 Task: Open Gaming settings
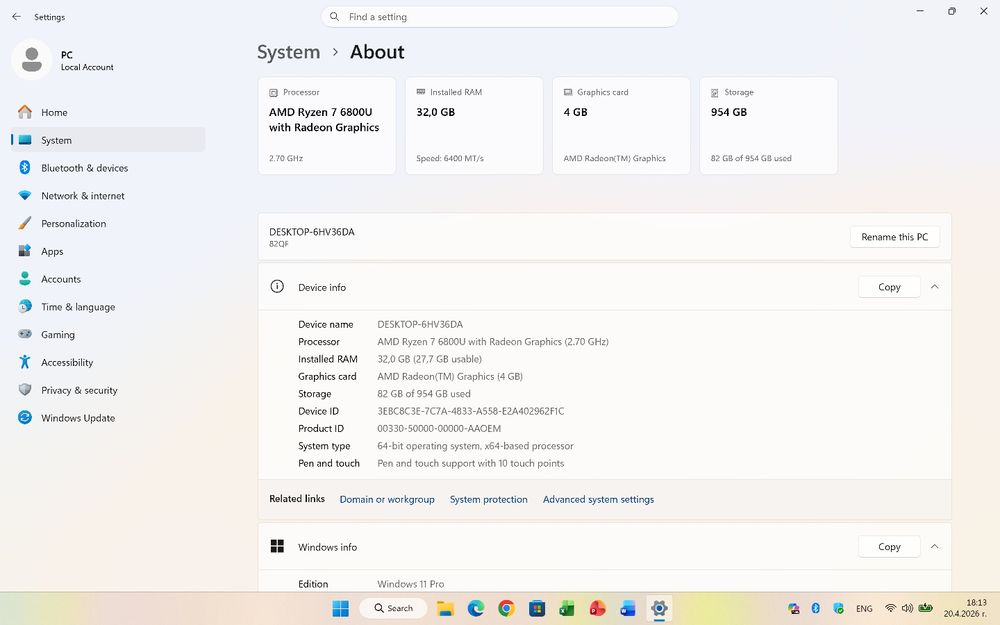pos(108,334)
